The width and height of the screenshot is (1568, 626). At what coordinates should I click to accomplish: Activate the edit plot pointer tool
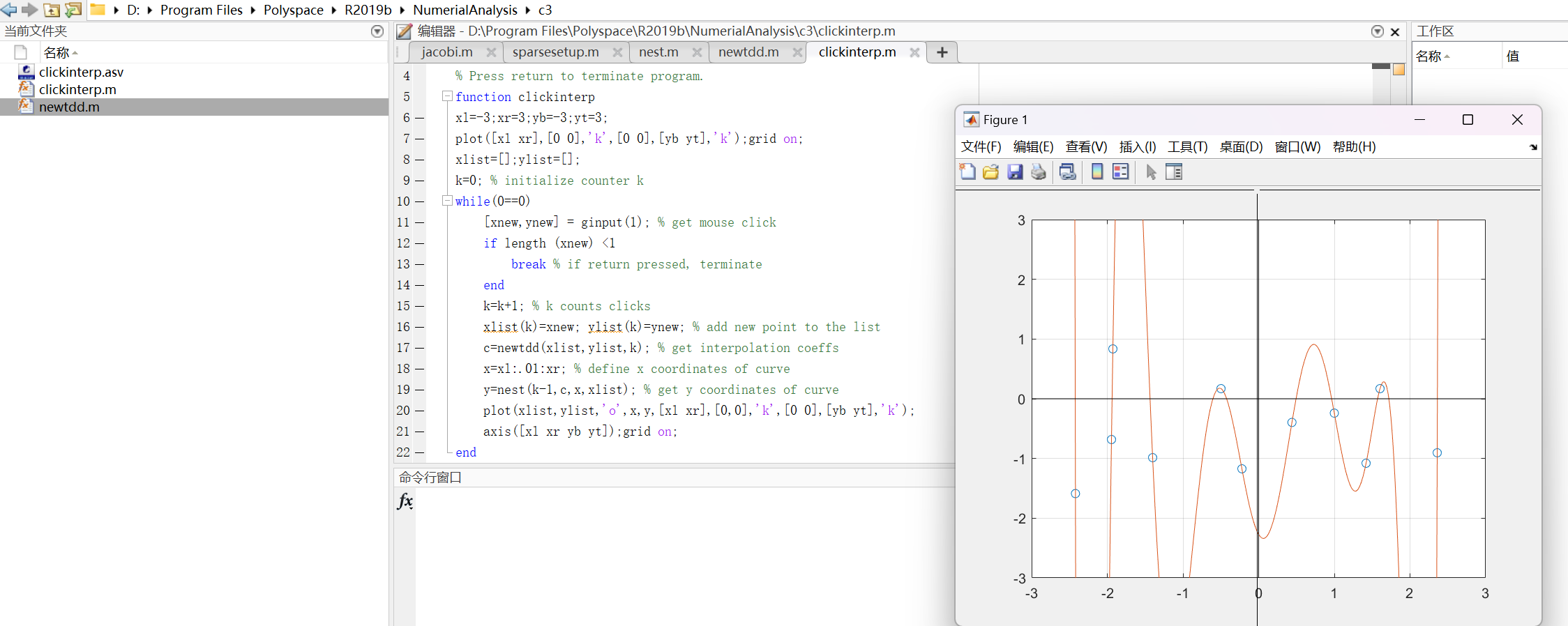pos(1151,171)
